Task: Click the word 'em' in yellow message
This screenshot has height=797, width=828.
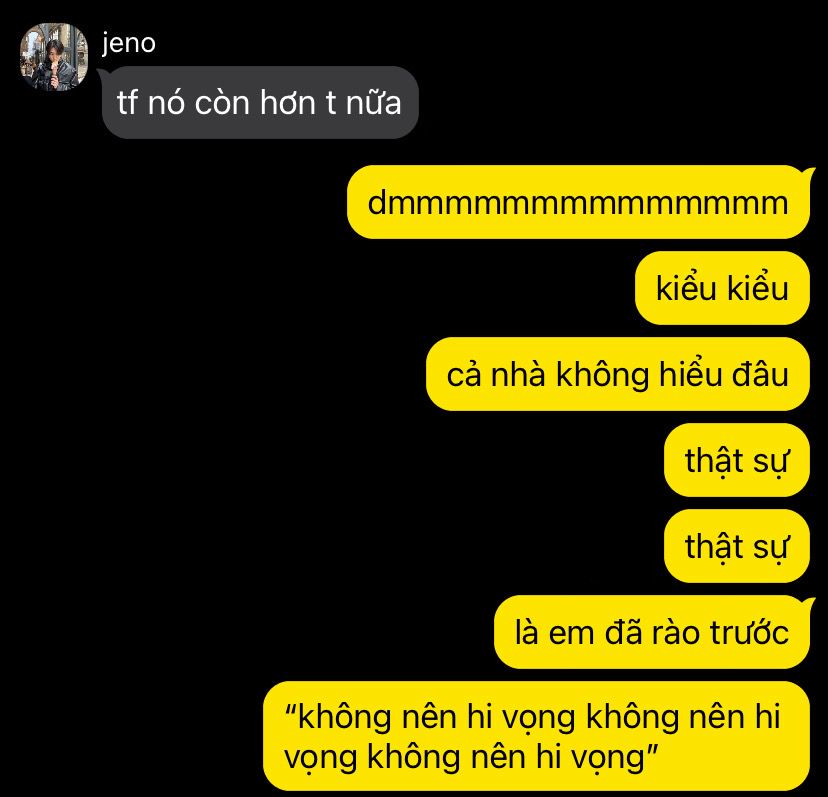Action: (x=571, y=633)
